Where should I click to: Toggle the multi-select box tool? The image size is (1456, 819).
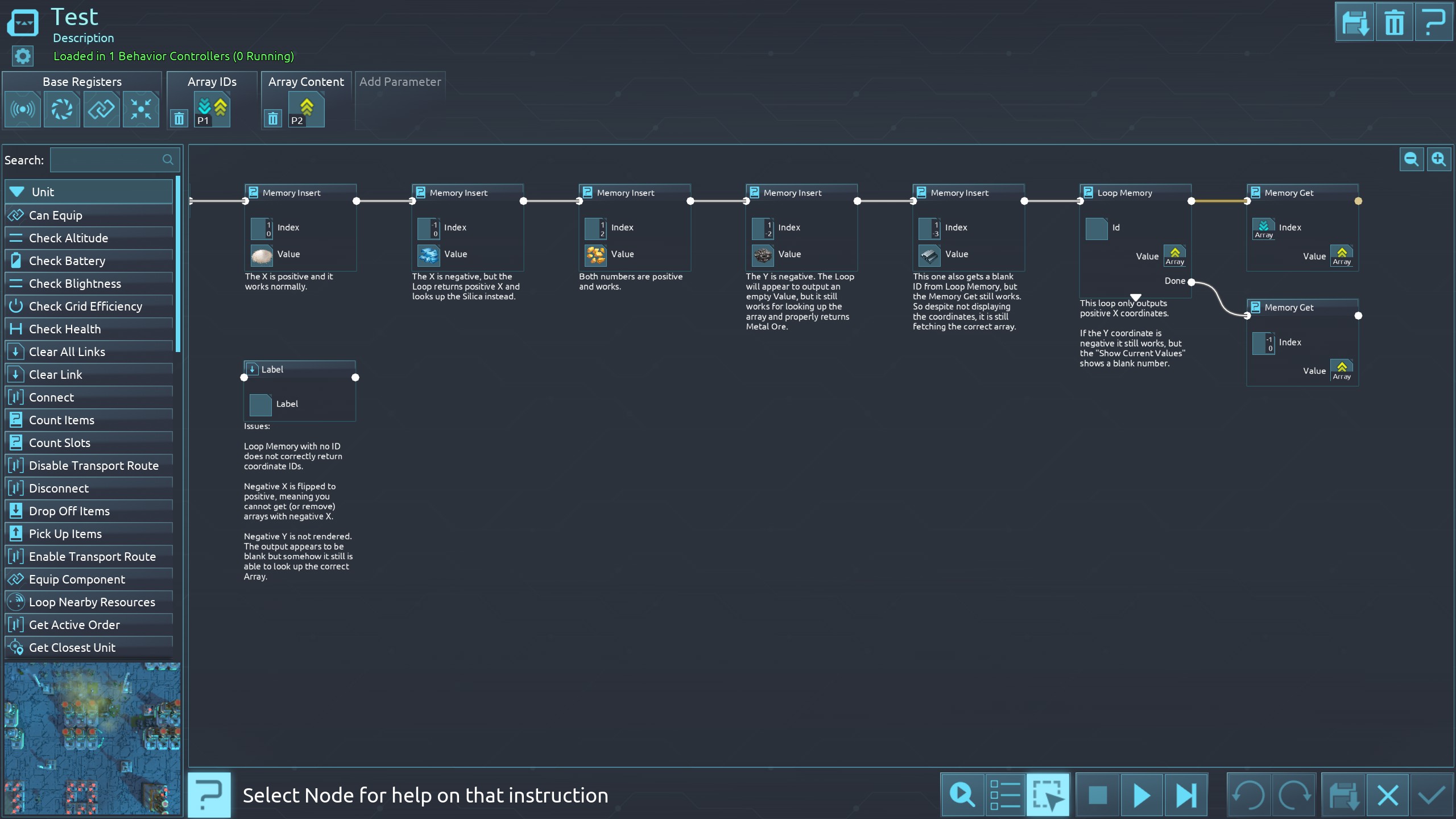(x=1048, y=795)
